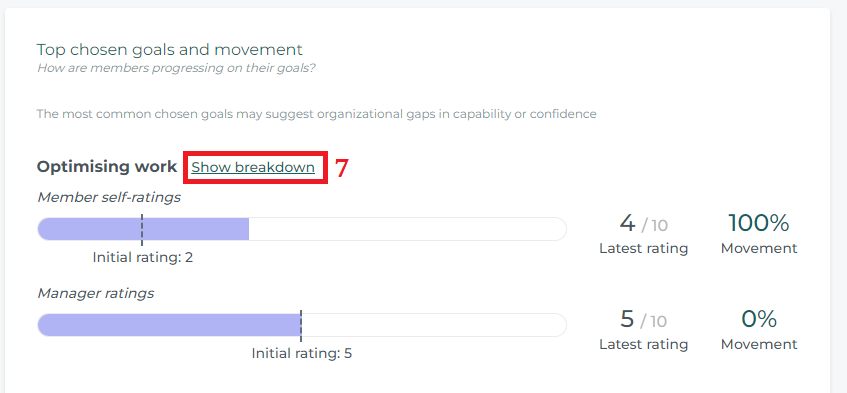Image resolution: width=847 pixels, height=393 pixels.
Task: Click the dashed initial rating marker on self-ratings bar
Action: click(x=142, y=229)
